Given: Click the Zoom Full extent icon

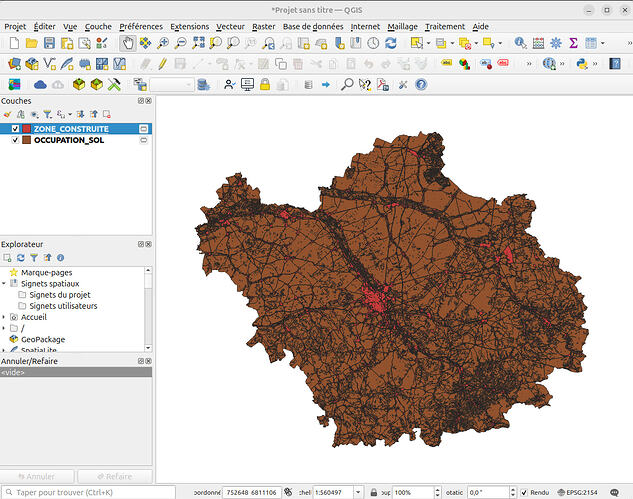Looking at the screenshot, I should (x=198, y=43).
